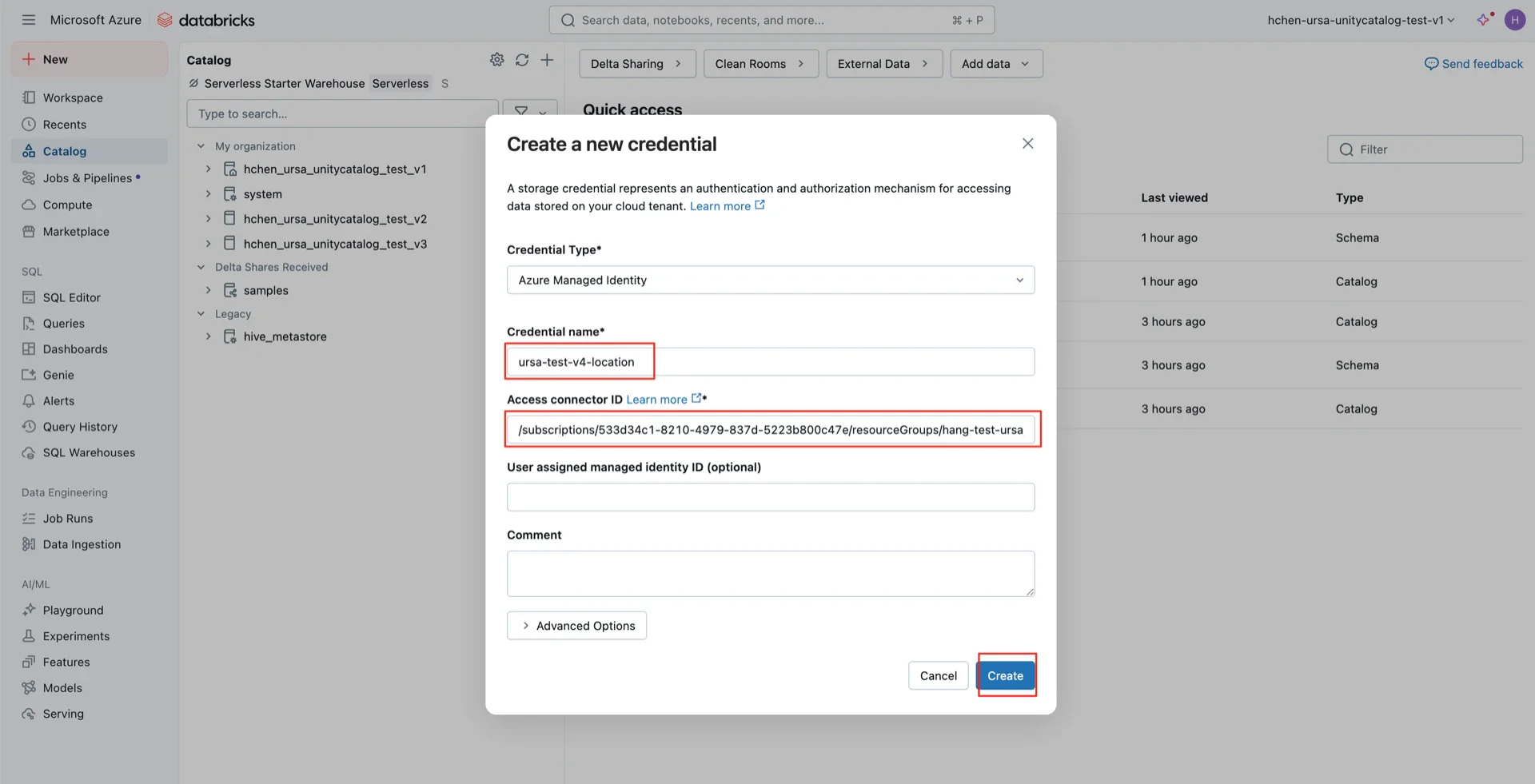Refresh the Catalog tree

522,60
